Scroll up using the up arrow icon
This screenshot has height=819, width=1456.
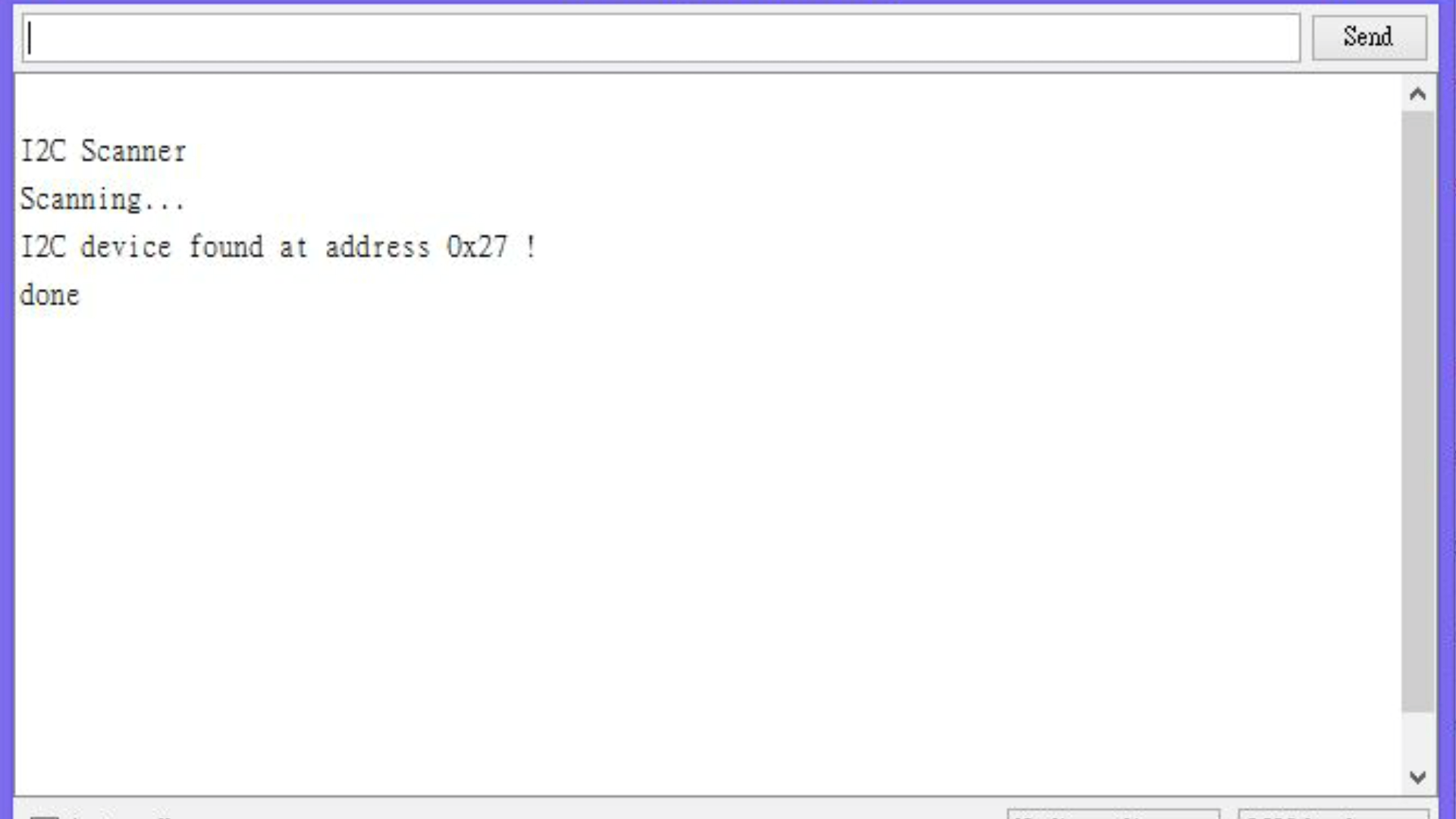tap(1417, 93)
